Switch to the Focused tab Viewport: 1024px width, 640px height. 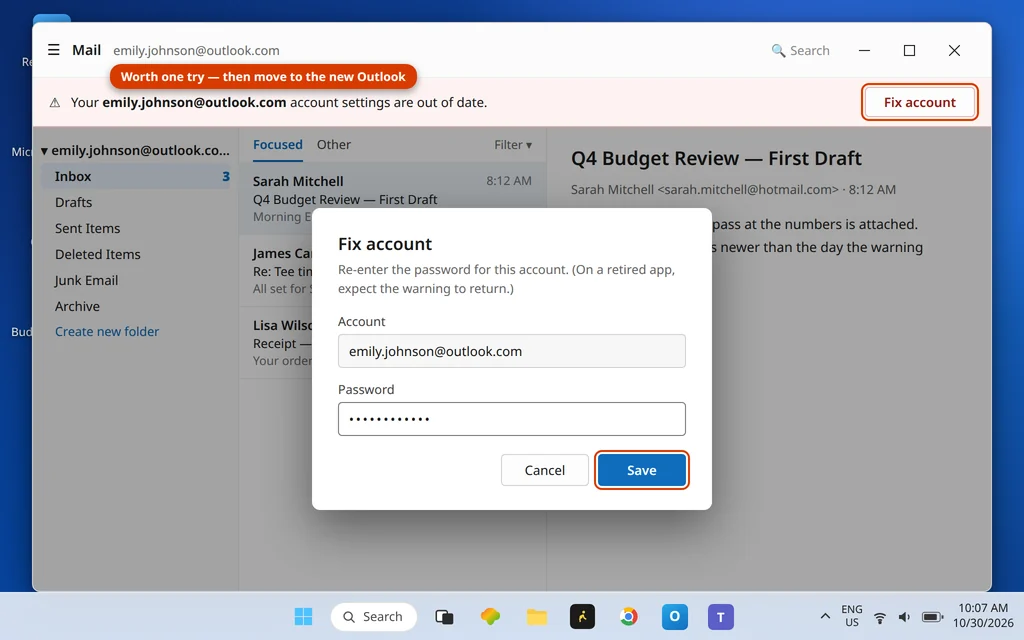click(x=278, y=144)
